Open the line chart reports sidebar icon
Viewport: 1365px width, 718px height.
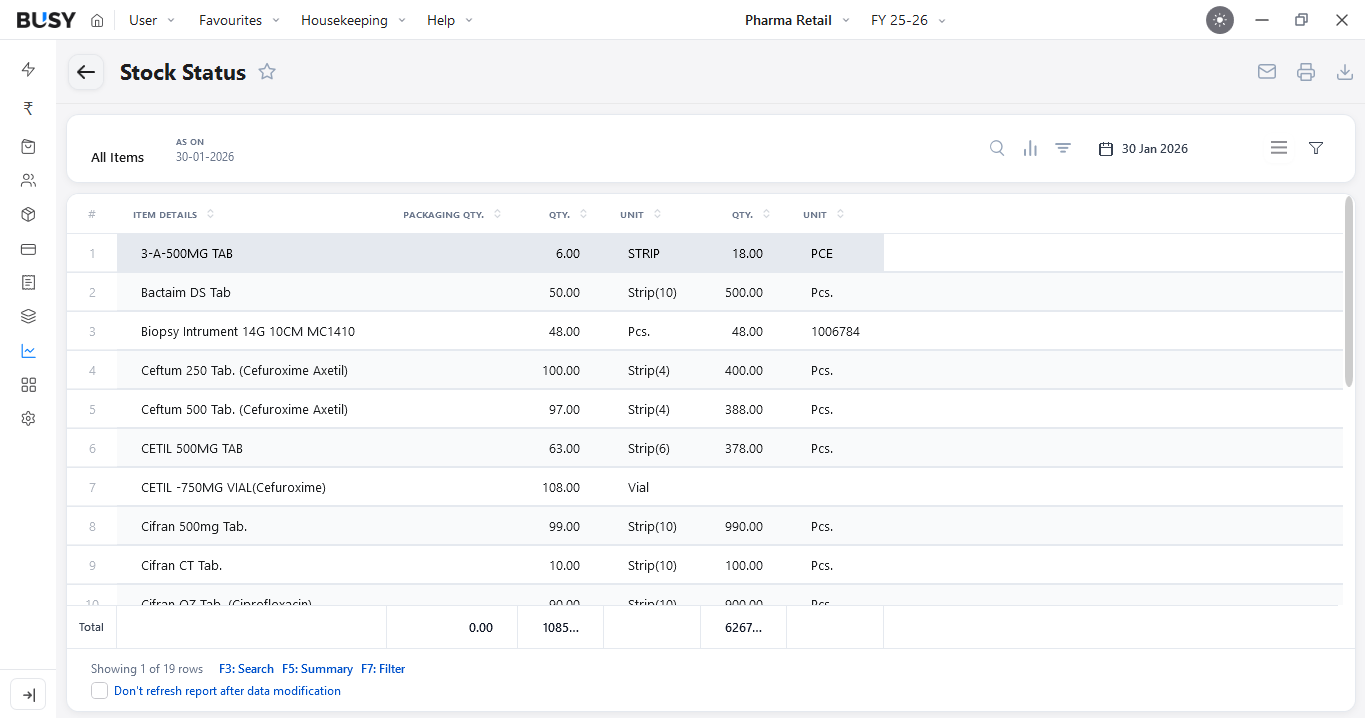pos(28,351)
